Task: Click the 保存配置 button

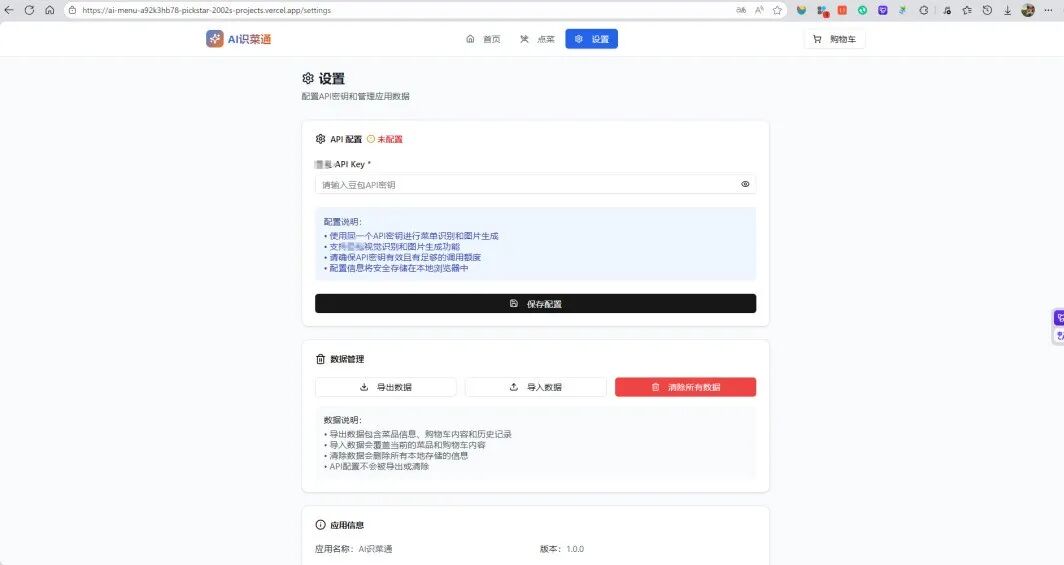Action: [535, 303]
